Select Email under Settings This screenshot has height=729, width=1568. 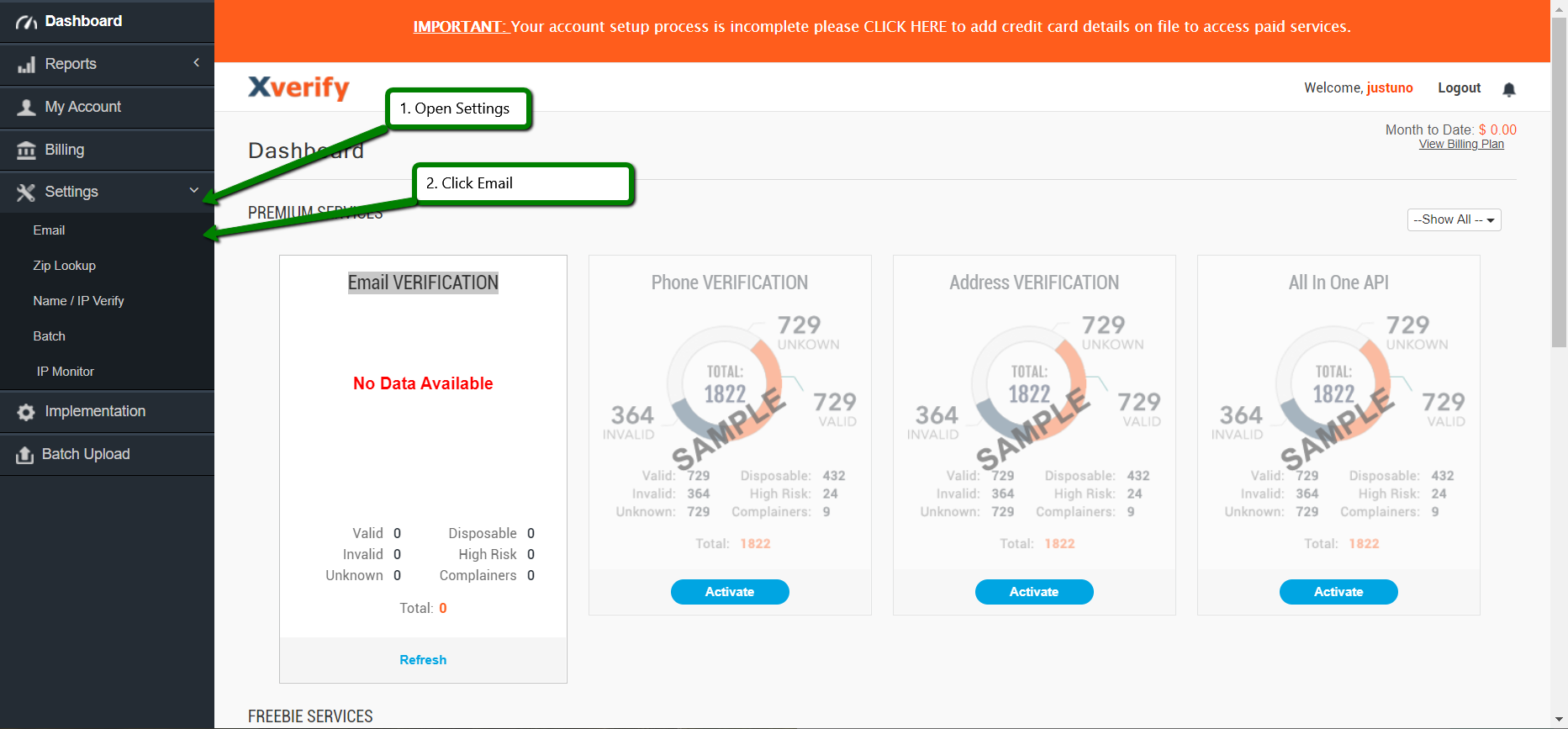point(49,230)
